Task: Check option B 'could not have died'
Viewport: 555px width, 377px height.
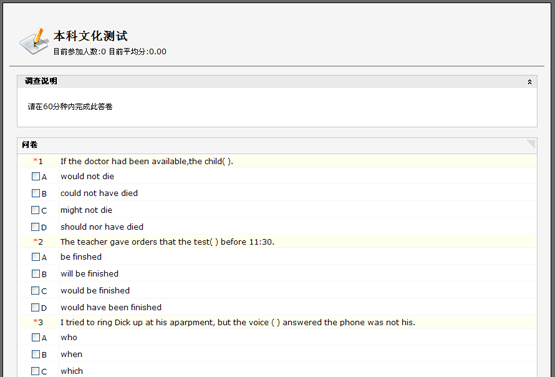Action: 36,193
